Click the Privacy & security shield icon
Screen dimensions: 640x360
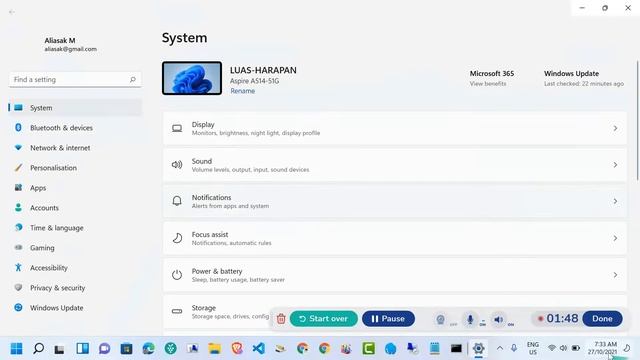18,287
